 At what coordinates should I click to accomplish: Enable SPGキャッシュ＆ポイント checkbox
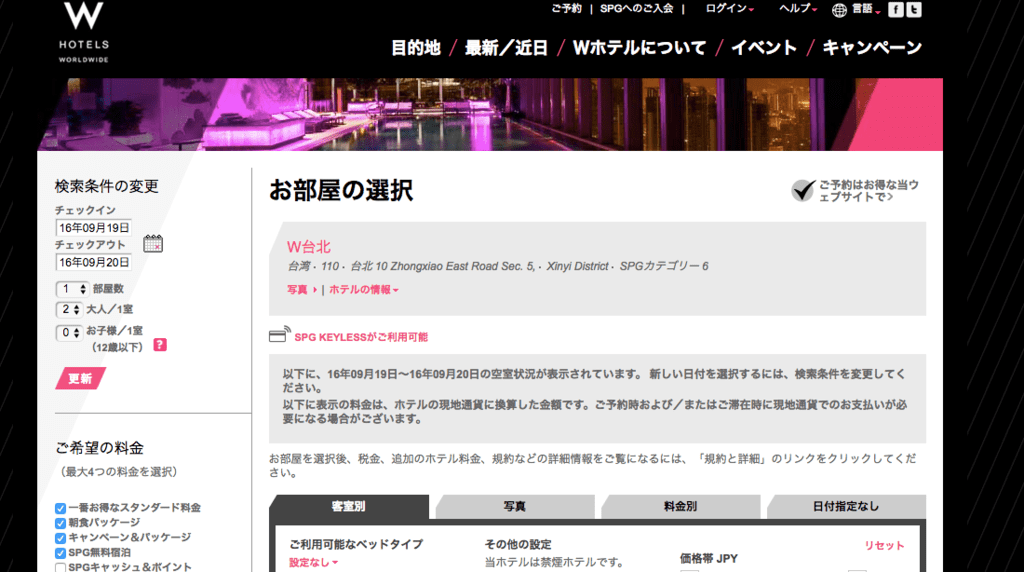click(61, 567)
